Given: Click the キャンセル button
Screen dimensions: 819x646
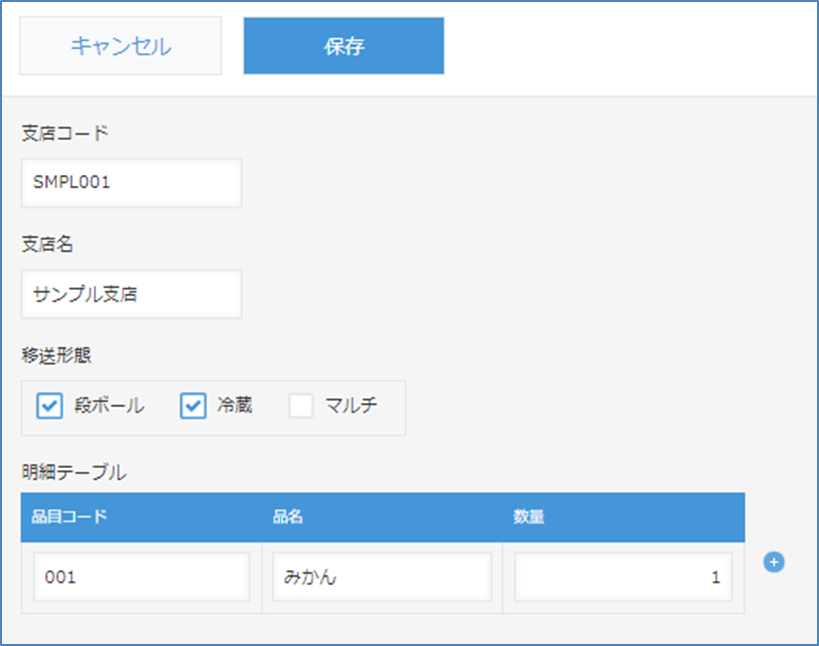Looking at the screenshot, I should [x=121, y=46].
